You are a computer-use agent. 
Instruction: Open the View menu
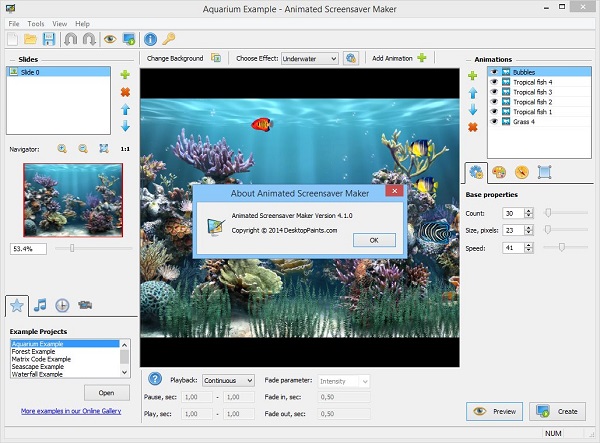click(60, 24)
